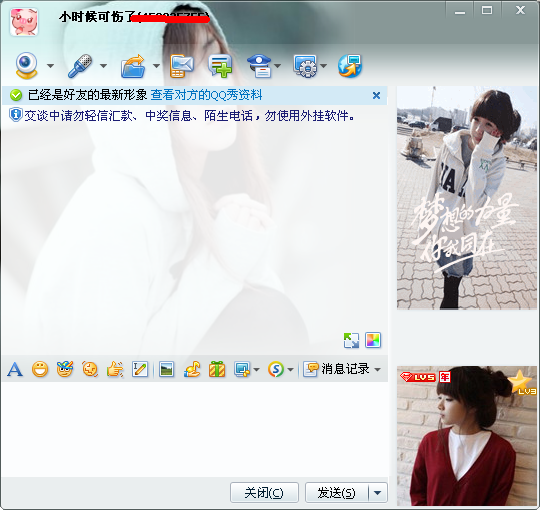Minimize the chat window
This screenshot has width=540, height=510.
[460, 11]
